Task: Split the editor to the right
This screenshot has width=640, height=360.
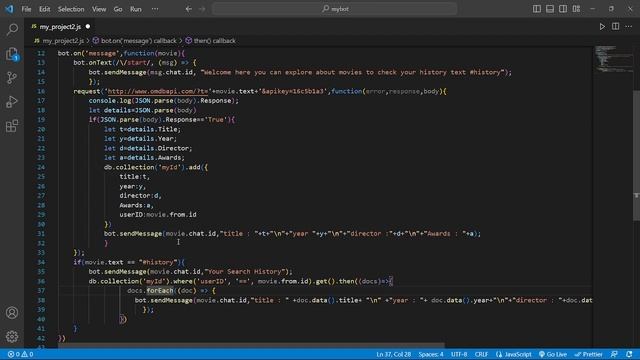Action: click(615, 27)
